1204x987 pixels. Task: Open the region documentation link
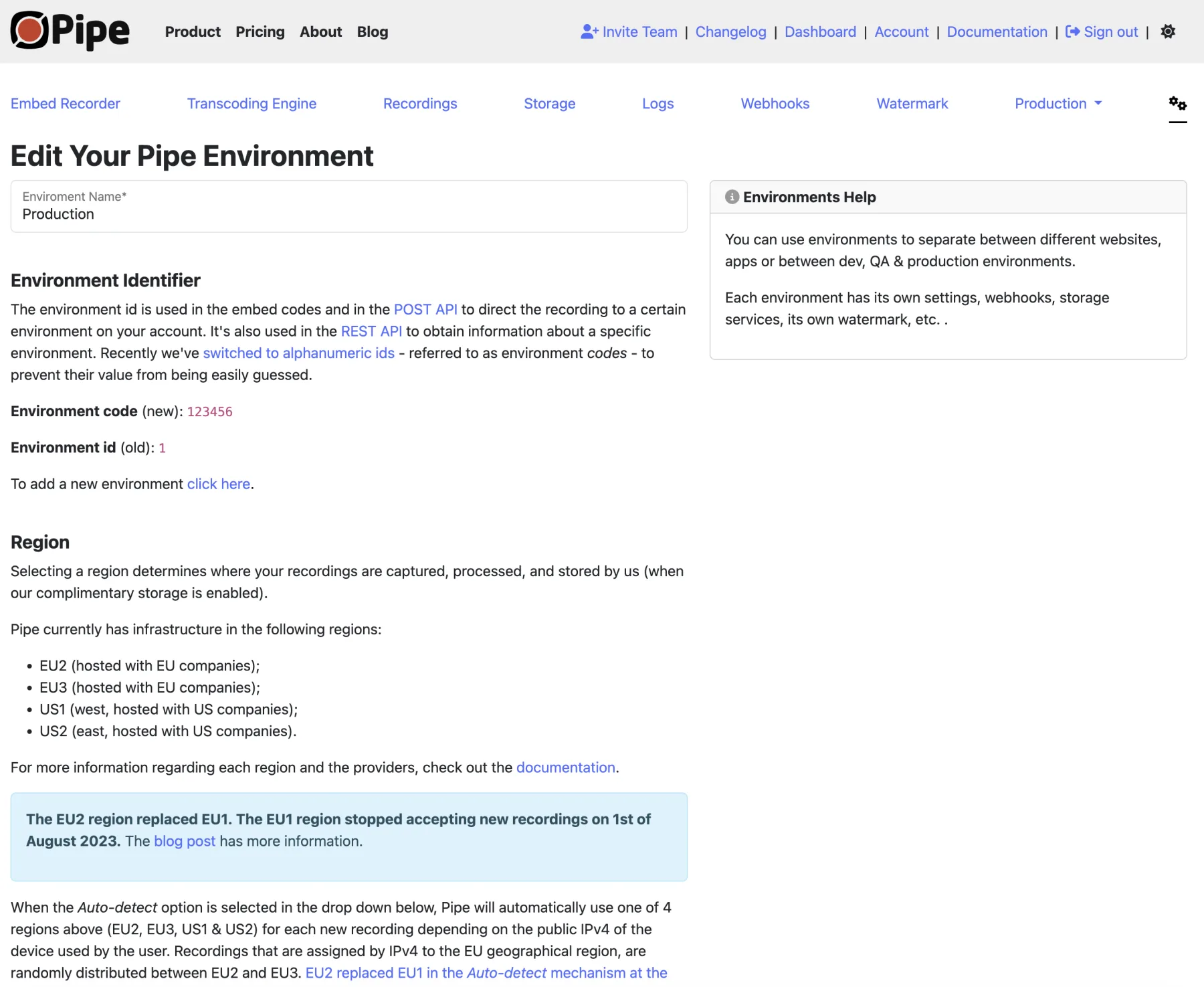[x=566, y=768]
